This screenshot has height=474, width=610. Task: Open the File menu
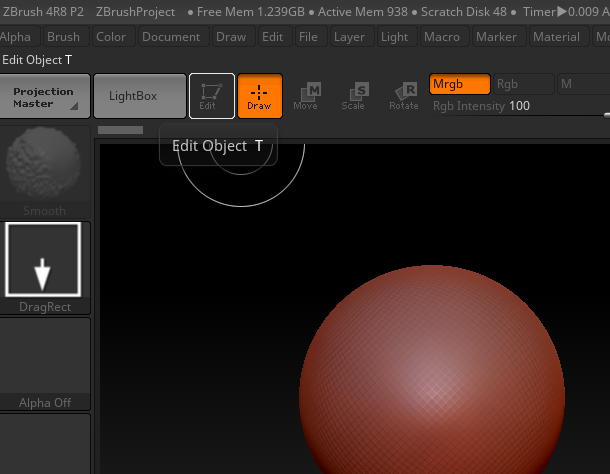click(x=310, y=37)
